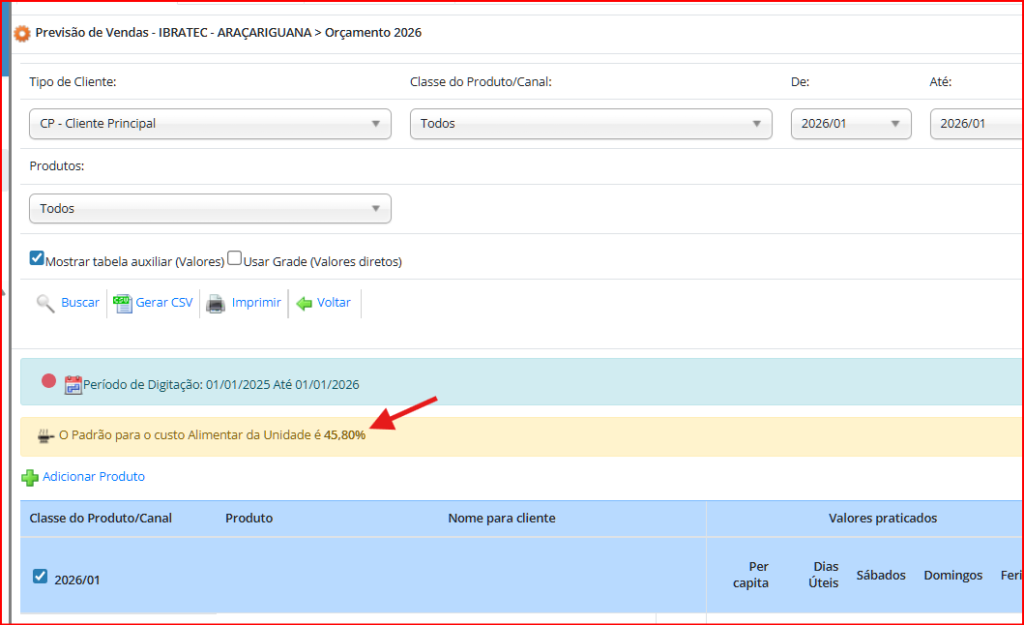Click the Voltar link
This screenshot has height=625, width=1024.
coord(334,303)
